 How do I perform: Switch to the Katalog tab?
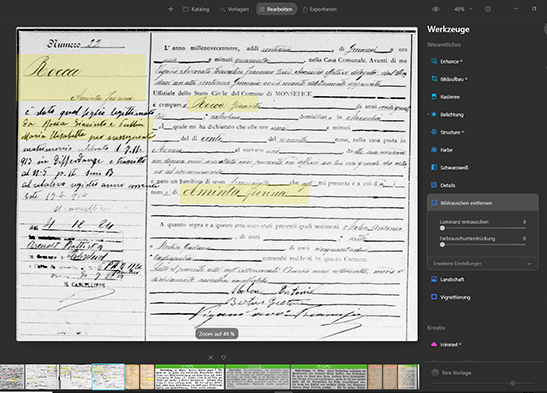(196, 9)
